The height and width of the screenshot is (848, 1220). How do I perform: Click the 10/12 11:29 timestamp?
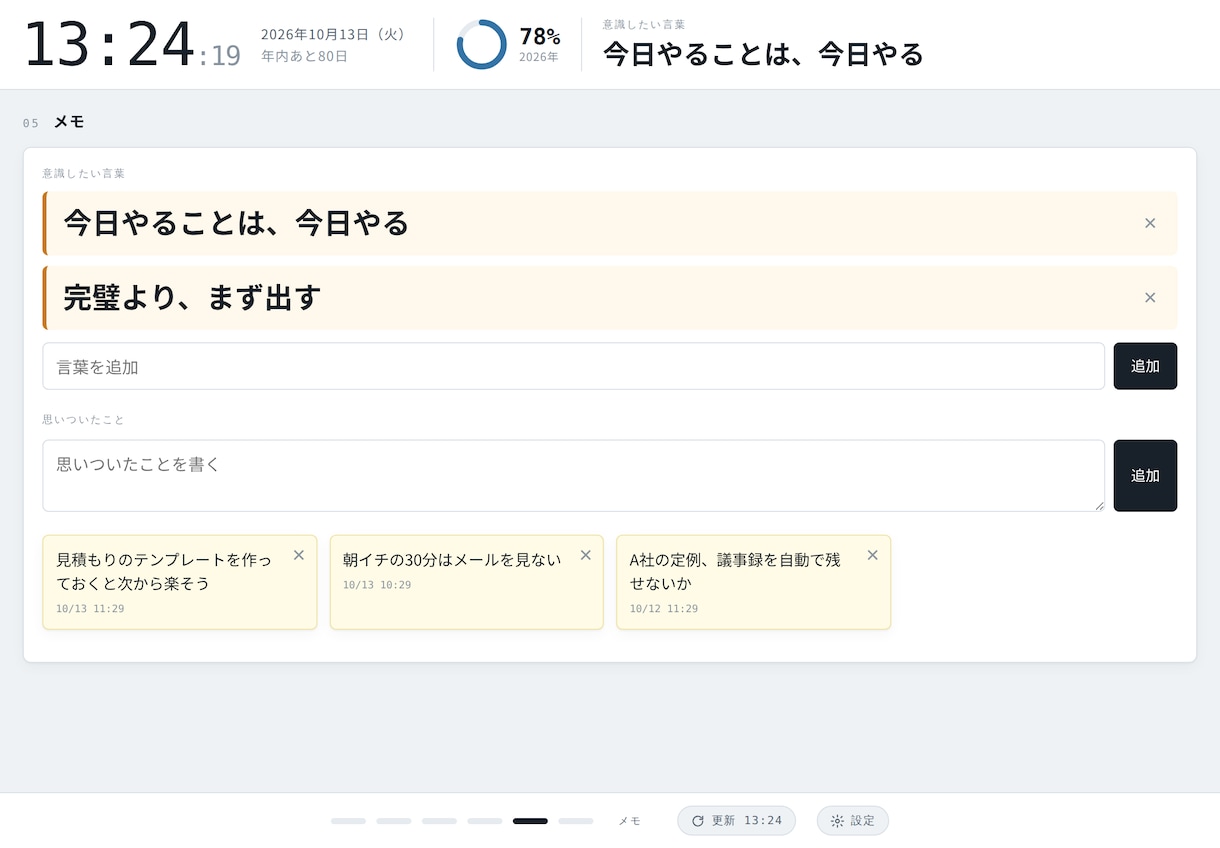click(x=663, y=608)
